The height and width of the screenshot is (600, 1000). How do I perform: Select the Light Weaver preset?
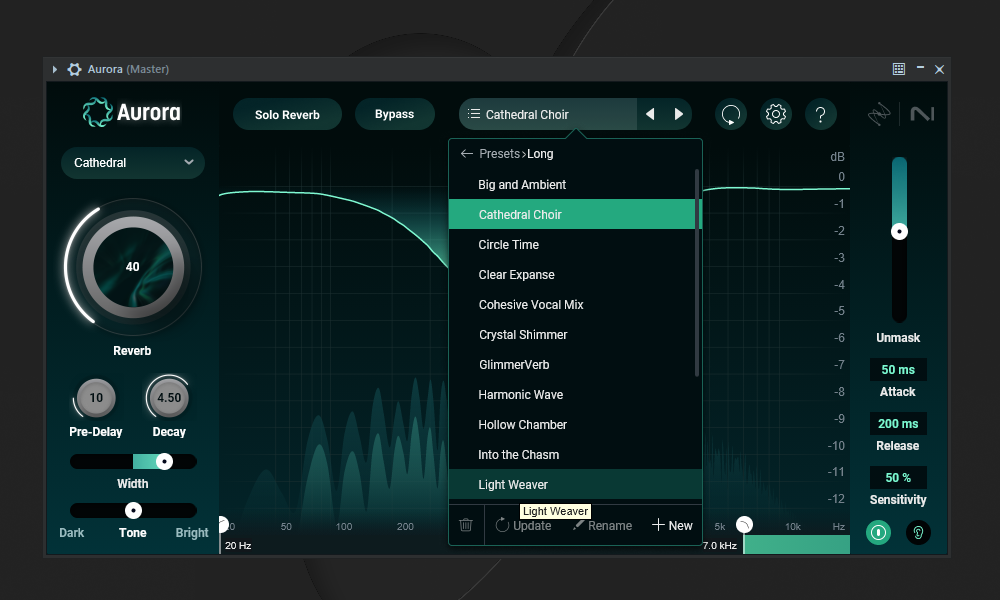[575, 484]
